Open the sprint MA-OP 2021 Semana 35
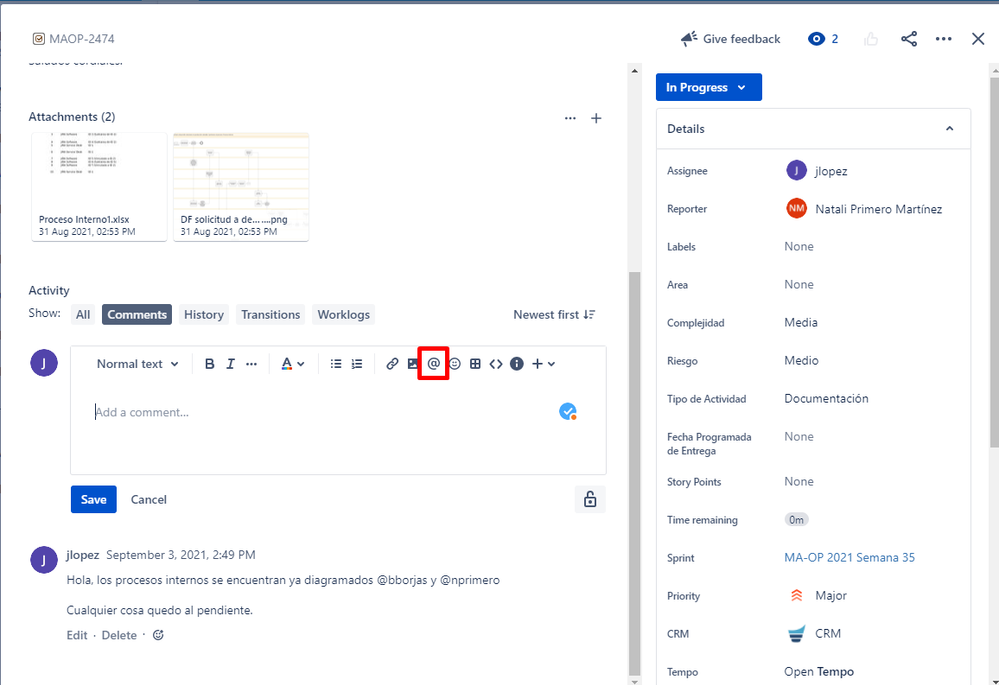Viewport: 999px width, 685px height. (x=849, y=557)
